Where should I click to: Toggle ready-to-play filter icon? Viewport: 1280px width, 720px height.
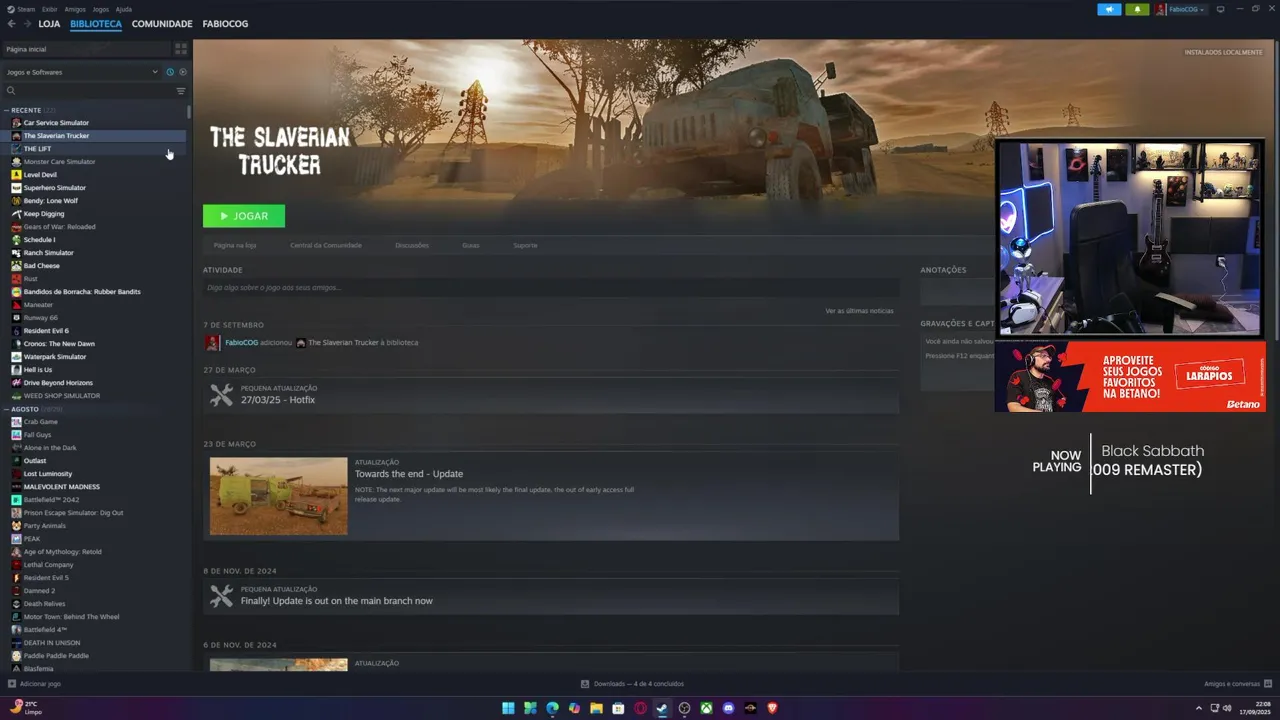click(x=183, y=72)
